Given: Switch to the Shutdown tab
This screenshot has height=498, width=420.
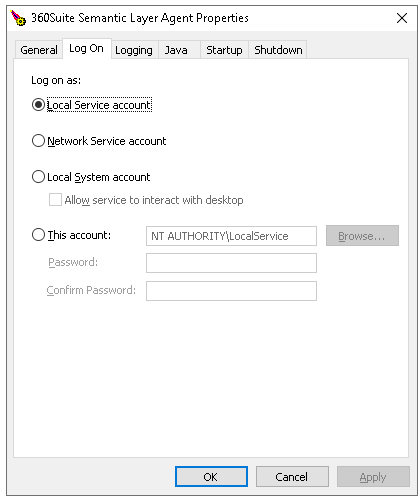Looking at the screenshot, I should 278,50.
